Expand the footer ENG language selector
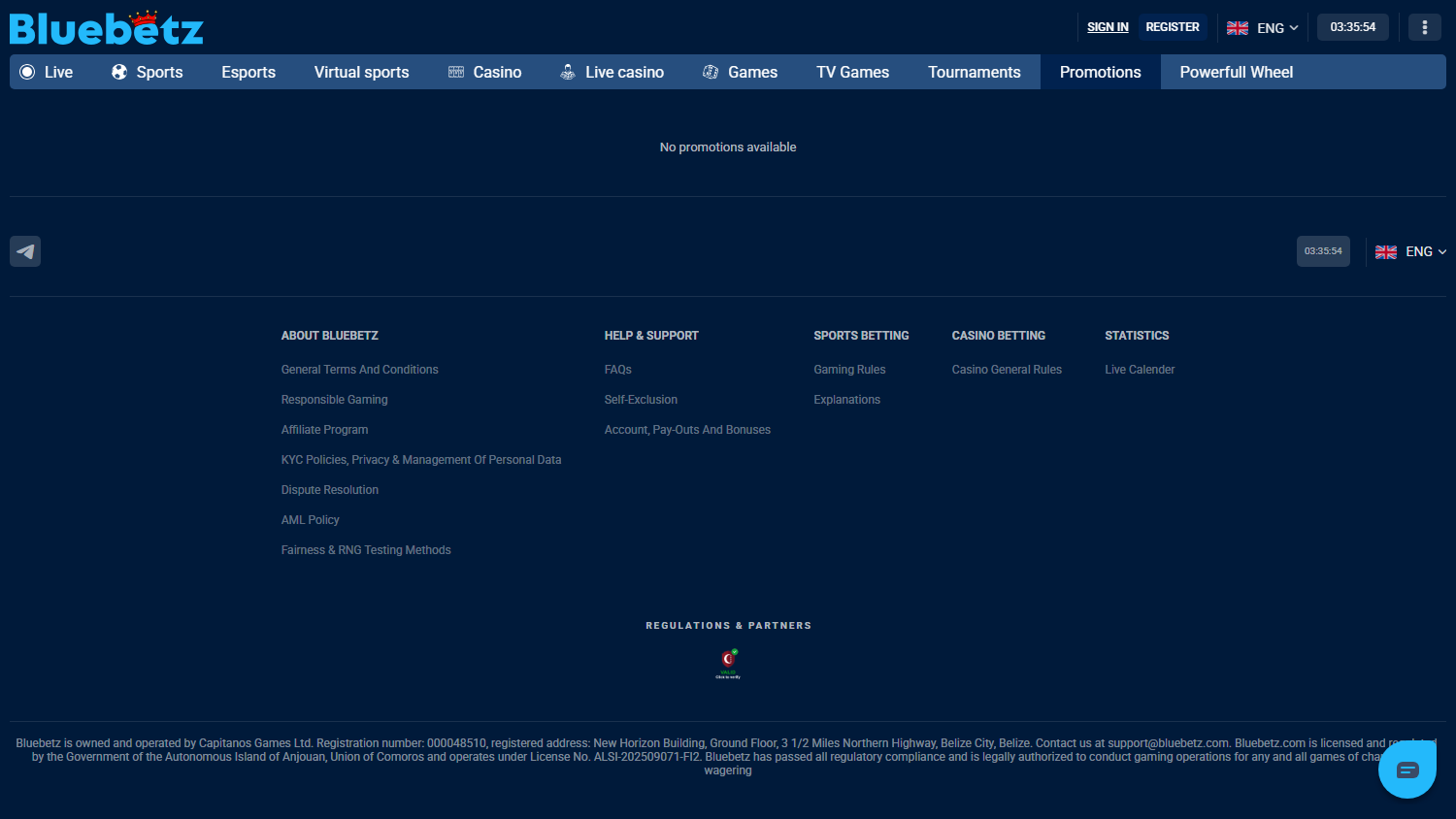 [x=1410, y=251]
